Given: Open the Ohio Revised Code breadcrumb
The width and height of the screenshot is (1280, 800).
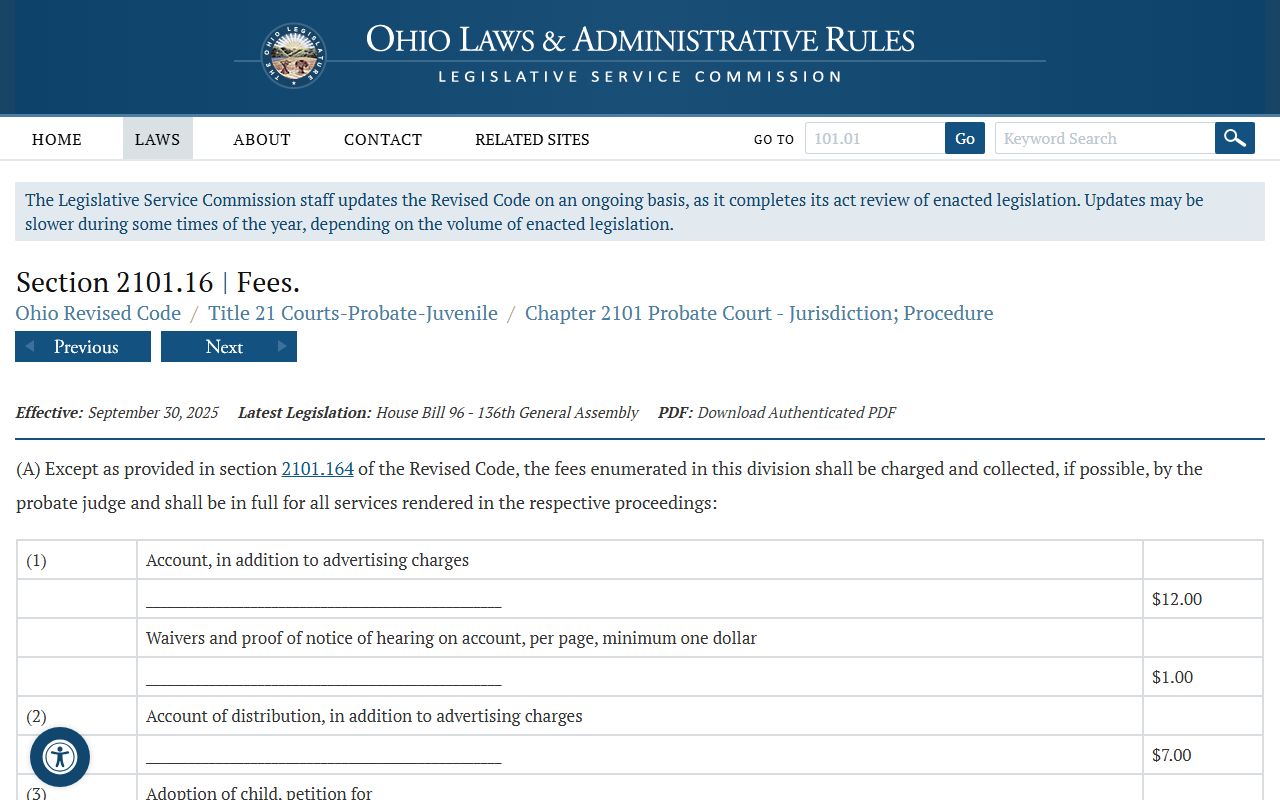Looking at the screenshot, I should [98, 313].
